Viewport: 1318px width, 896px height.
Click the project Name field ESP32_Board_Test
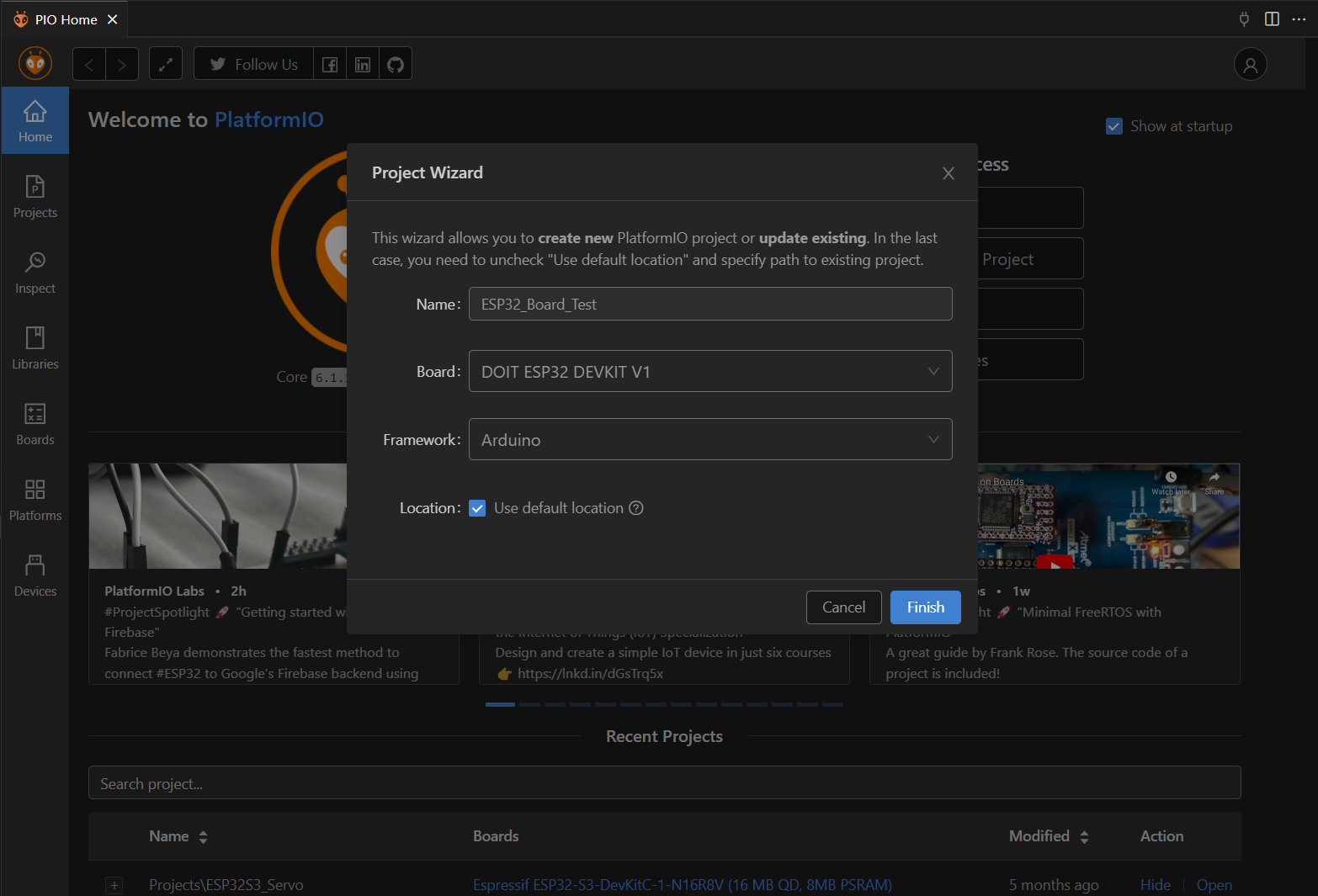click(x=710, y=304)
